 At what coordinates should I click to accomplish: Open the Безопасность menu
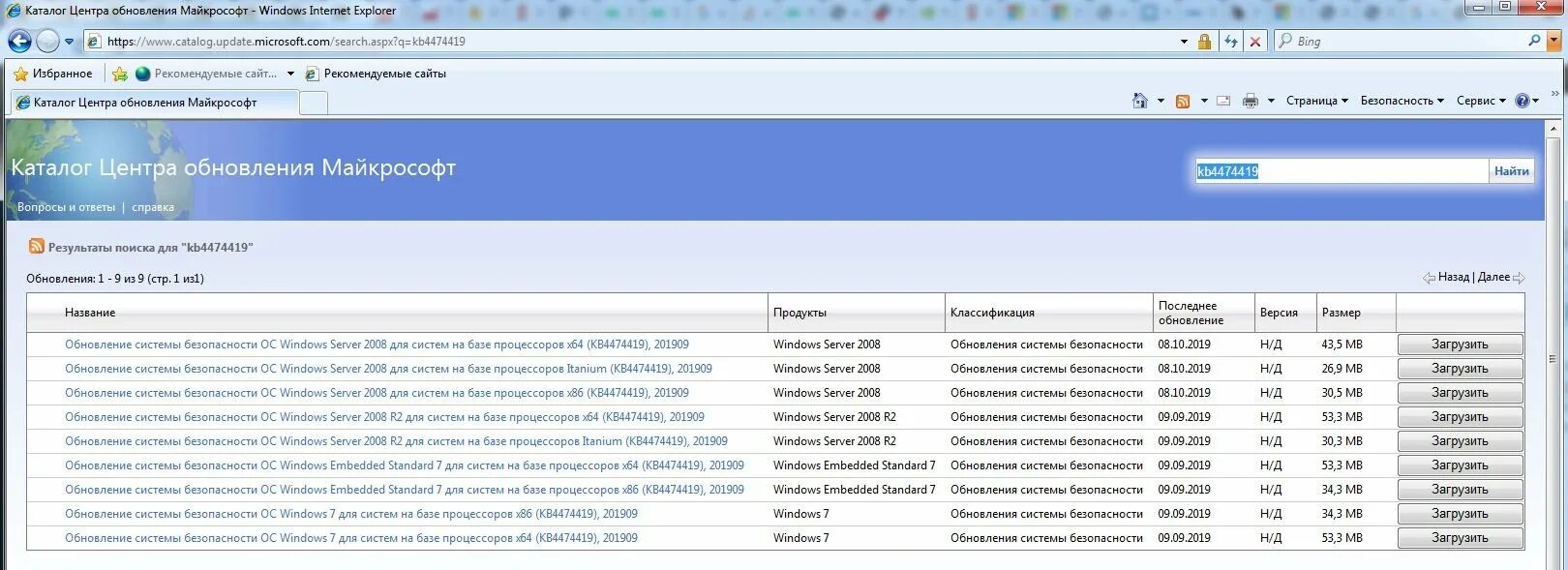(1402, 101)
